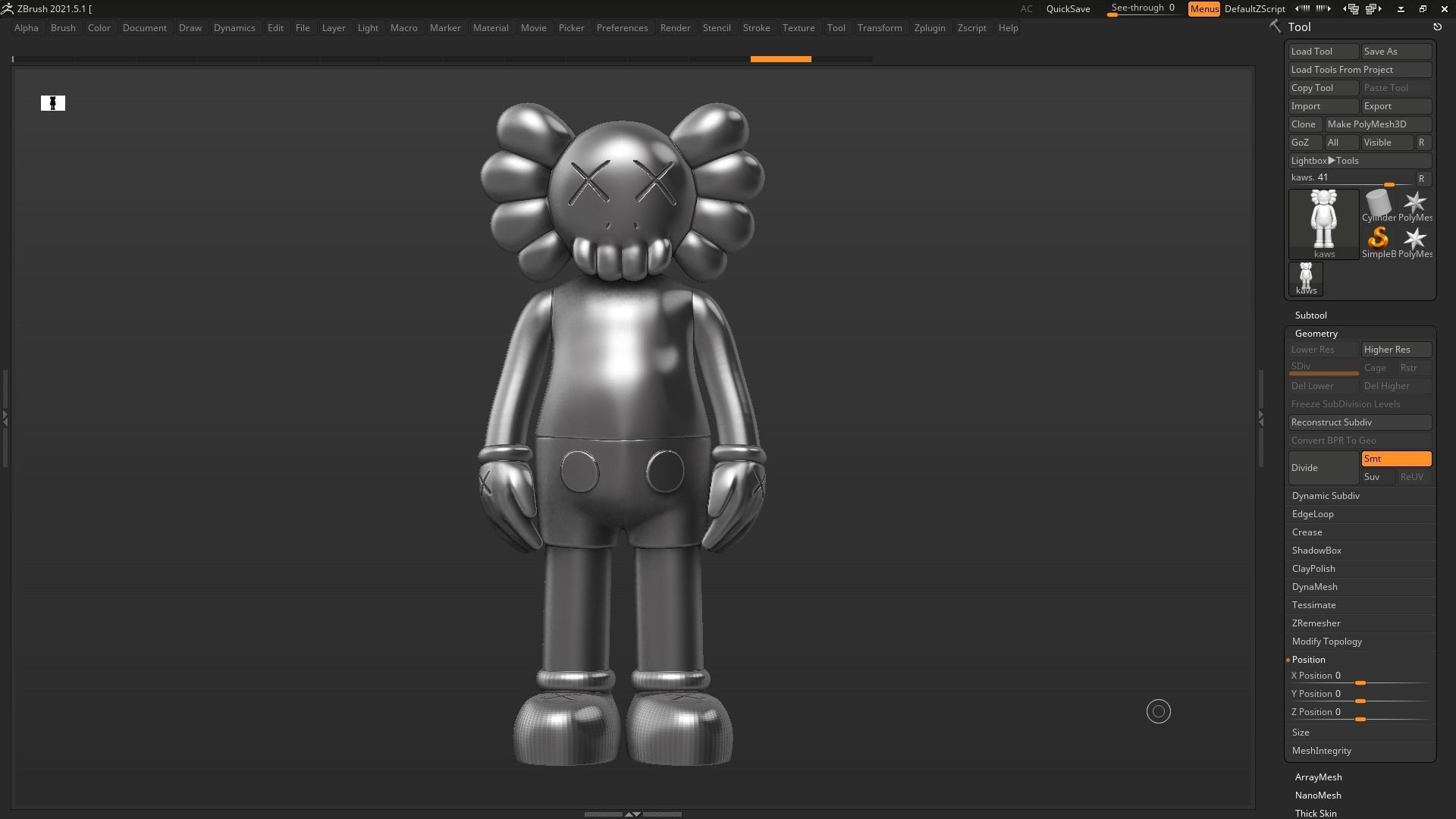Open Lightbox Tools
This screenshot has width=1456, height=819.
pos(1360,161)
